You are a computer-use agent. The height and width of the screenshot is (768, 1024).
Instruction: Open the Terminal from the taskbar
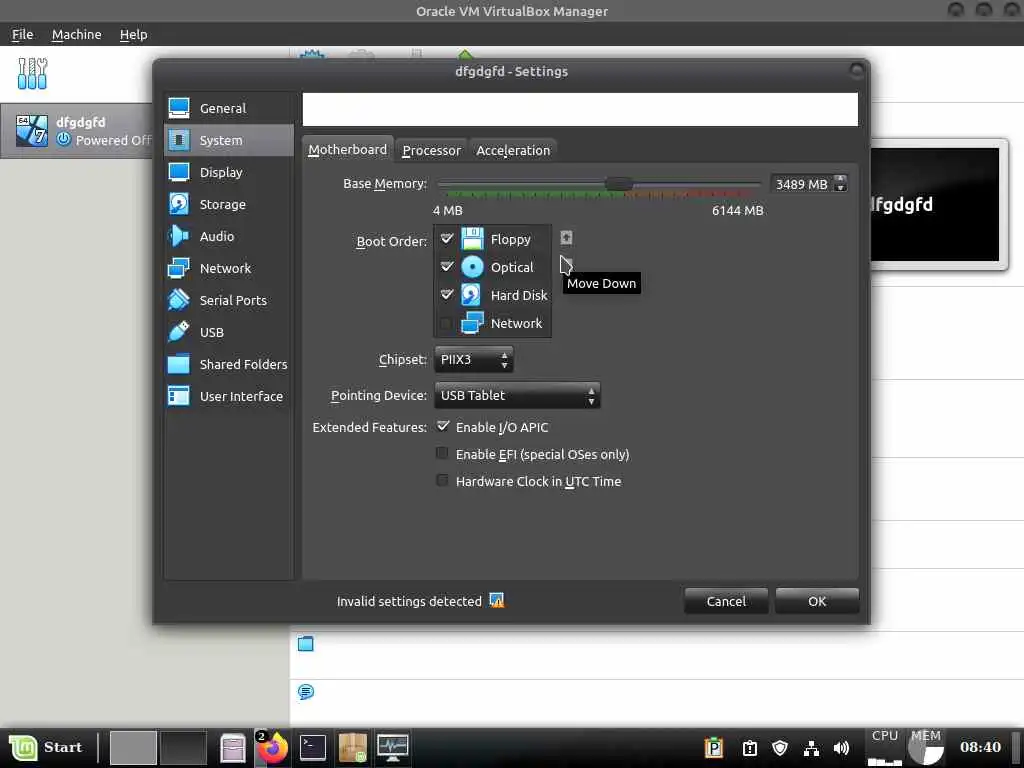tap(312, 747)
